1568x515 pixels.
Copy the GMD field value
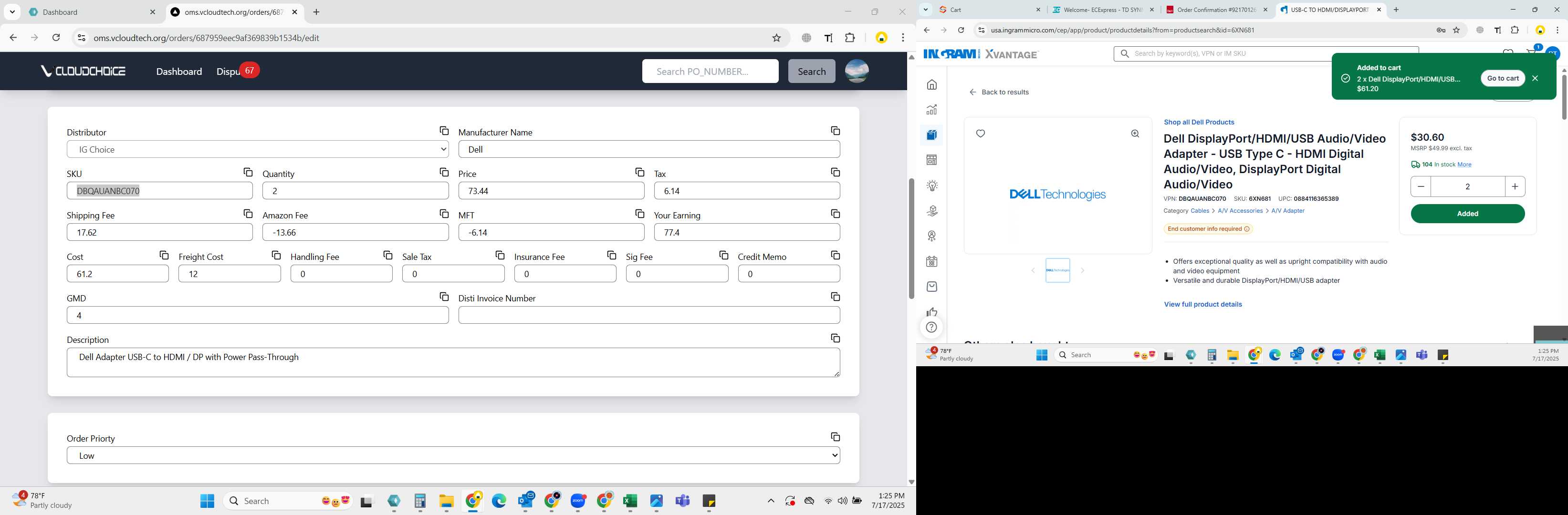point(444,296)
